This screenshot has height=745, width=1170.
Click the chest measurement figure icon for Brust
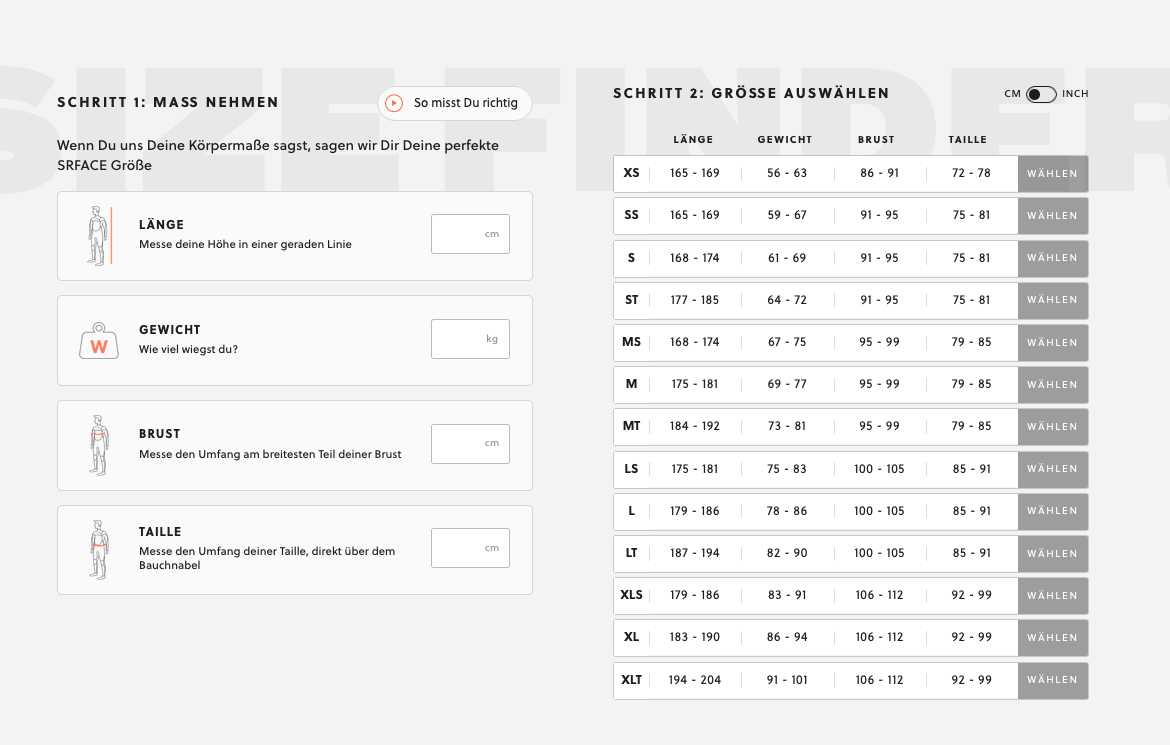[x=98, y=445]
